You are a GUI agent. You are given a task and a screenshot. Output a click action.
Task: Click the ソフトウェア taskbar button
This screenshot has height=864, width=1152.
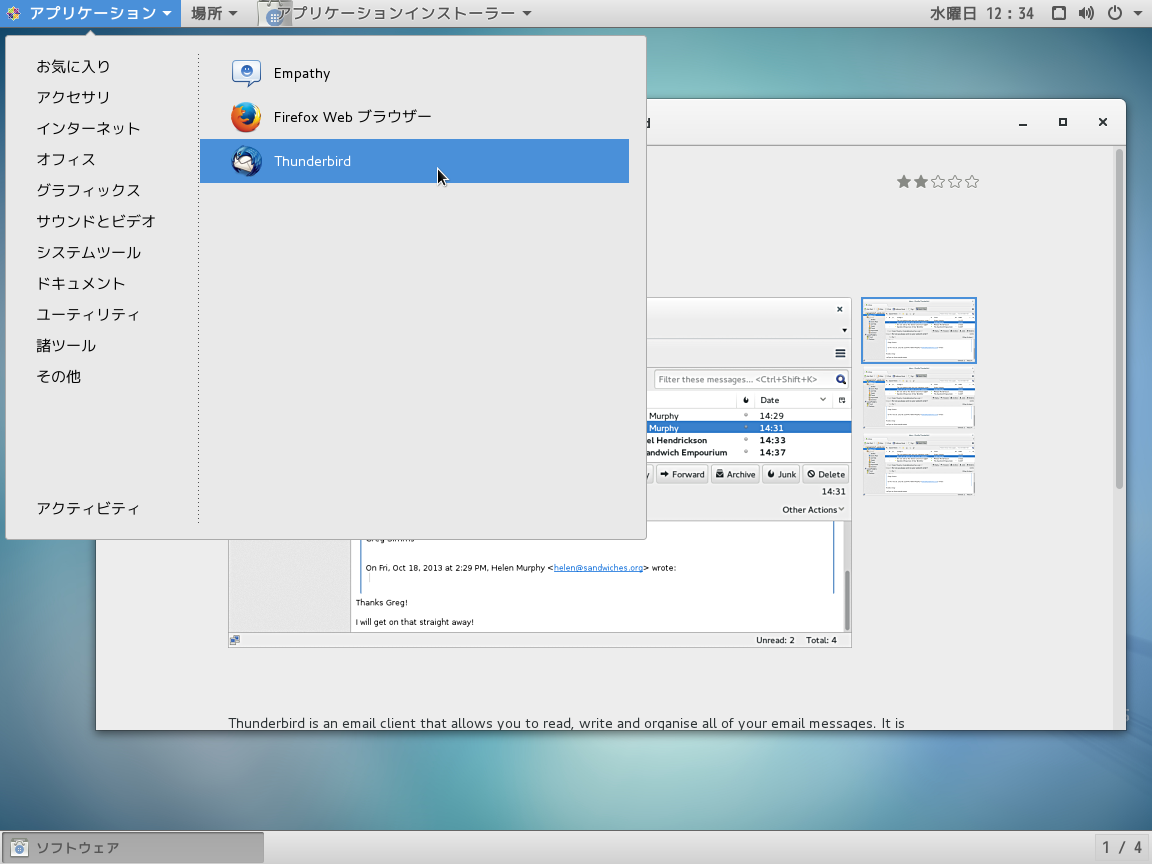tap(133, 848)
